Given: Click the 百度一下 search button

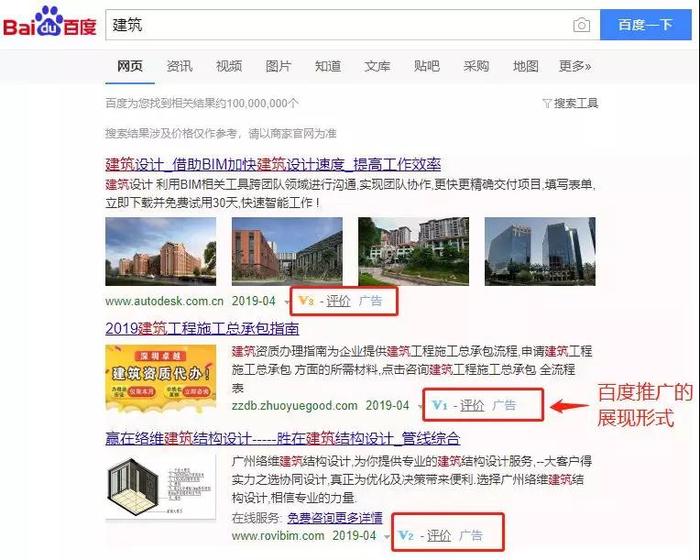Looking at the screenshot, I should (x=646, y=25).
